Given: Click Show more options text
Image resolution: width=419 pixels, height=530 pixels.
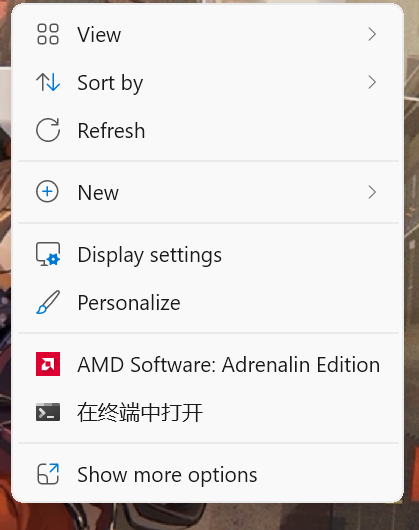Looking at the screenshot, I should (x=167, y=475).
